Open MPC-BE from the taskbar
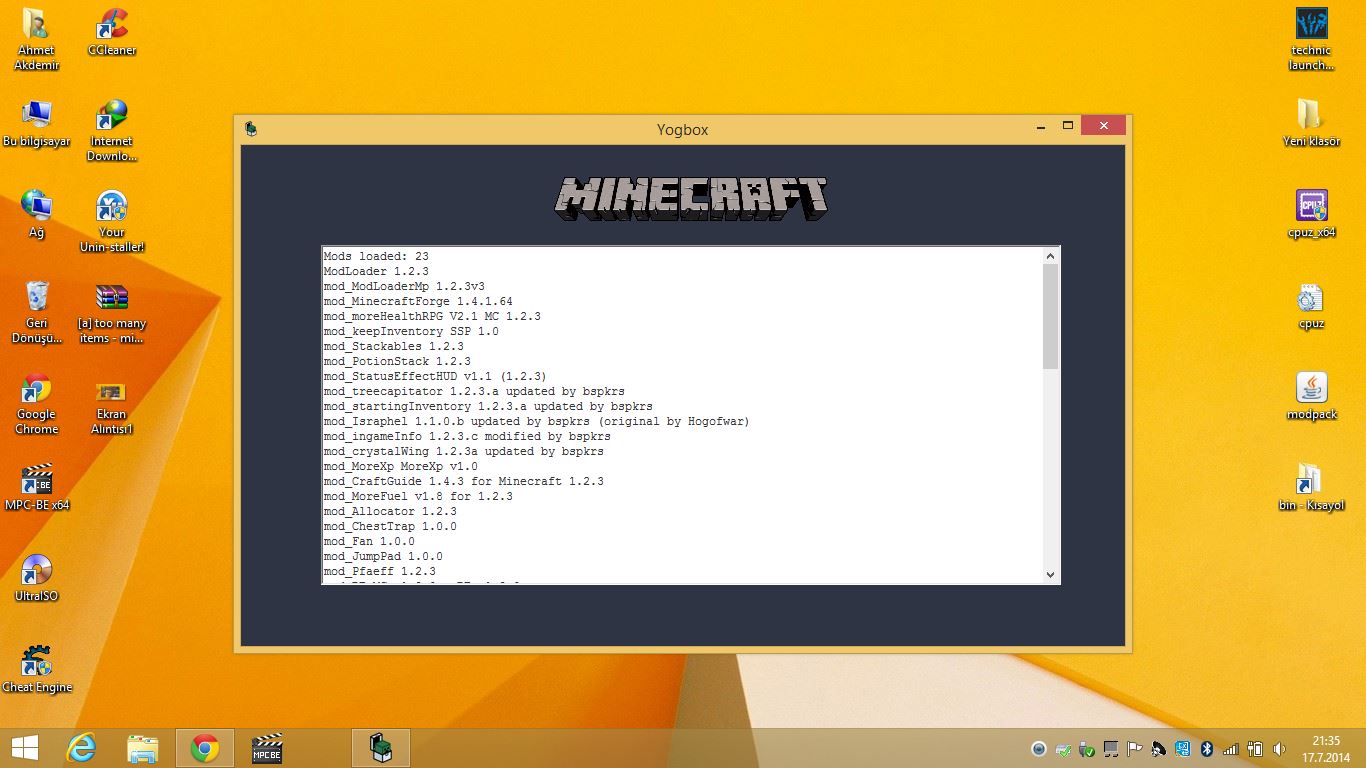The width and height of the screenshot is (1366, 768). point(267,748)
